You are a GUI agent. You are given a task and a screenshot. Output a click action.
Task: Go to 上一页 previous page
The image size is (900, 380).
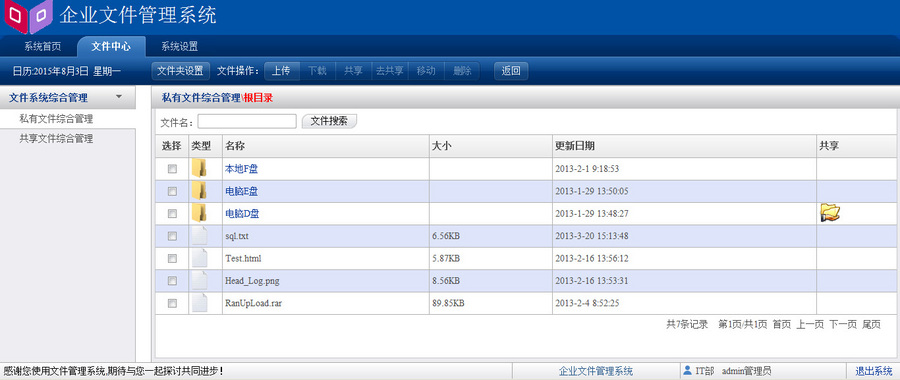(x=810, y=325)
